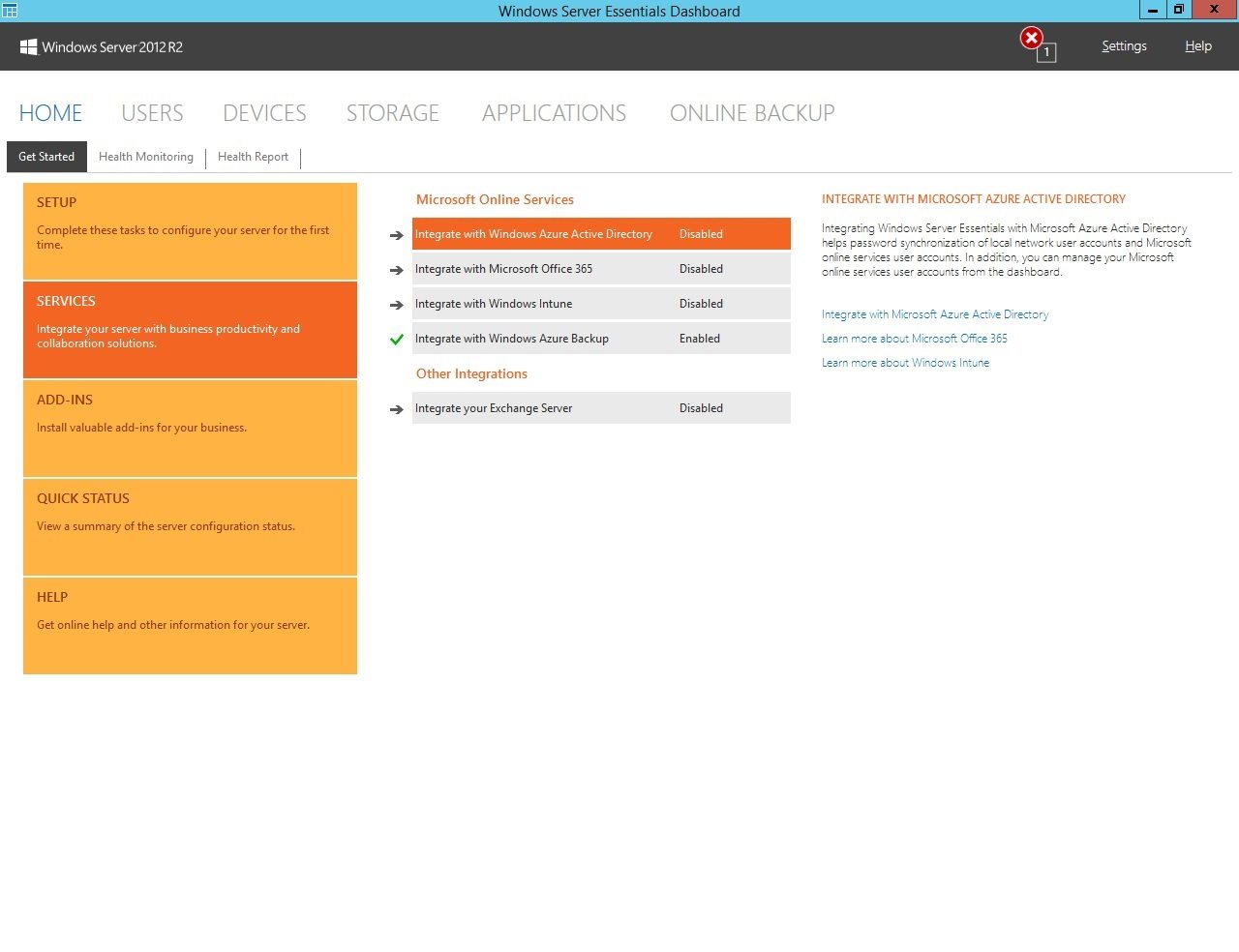The height and width of the screenshot is (952, 1239).
Task: Select the Get Started subtab
Action: pyautogui.click(x=46, y=157)
